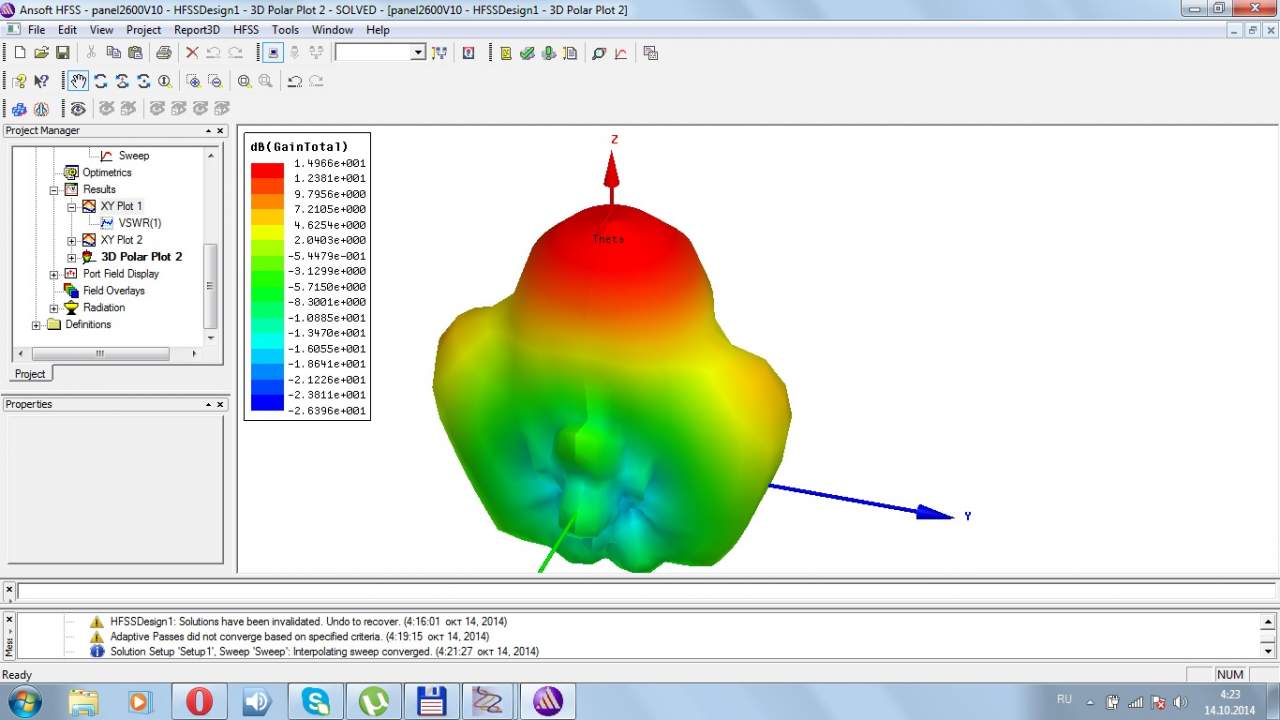This screenshot has width=1280, height=720.
Task: Click the New project icon
Action: (20, 53)
